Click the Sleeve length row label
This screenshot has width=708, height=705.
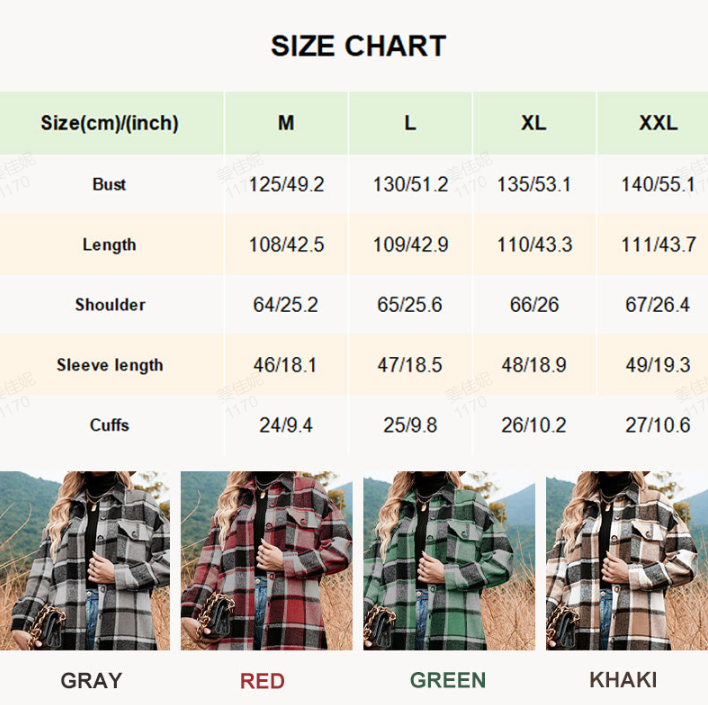tap(110, 365)
